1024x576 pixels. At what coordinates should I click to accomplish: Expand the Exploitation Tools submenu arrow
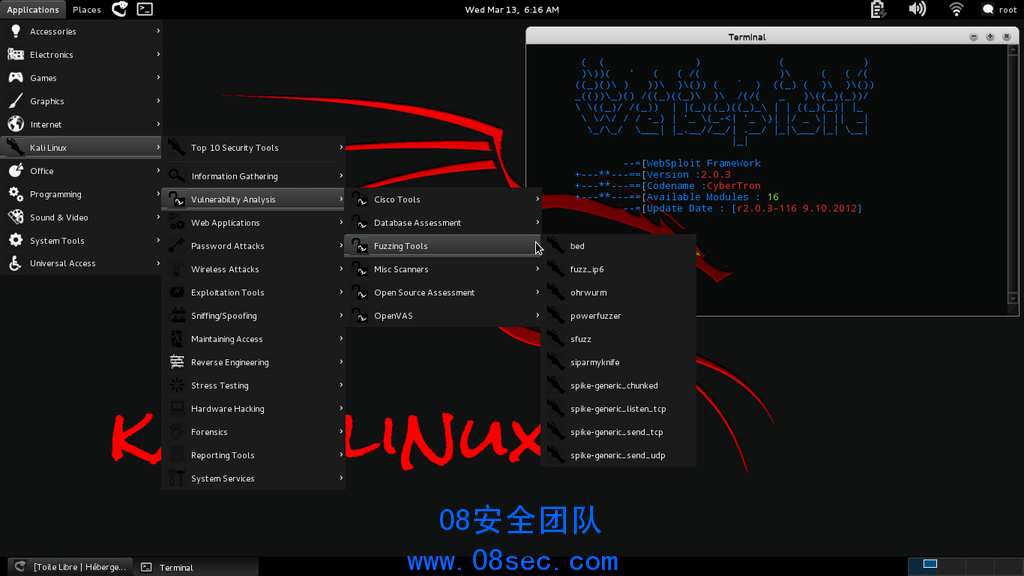point(341,292)
